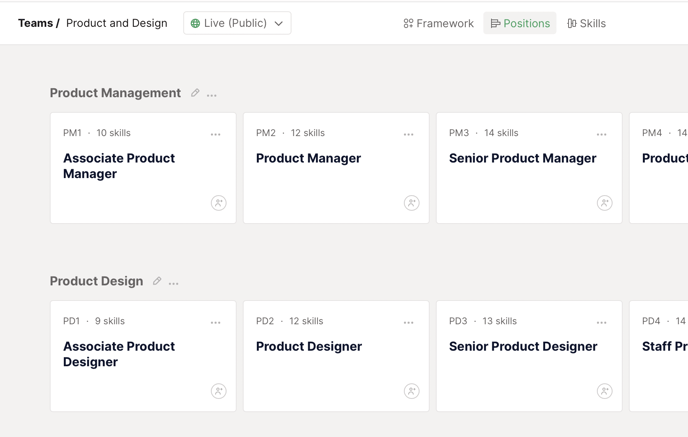Open more options on PM1 card
The image size is (688, 437).
click(x=216, y=134)
